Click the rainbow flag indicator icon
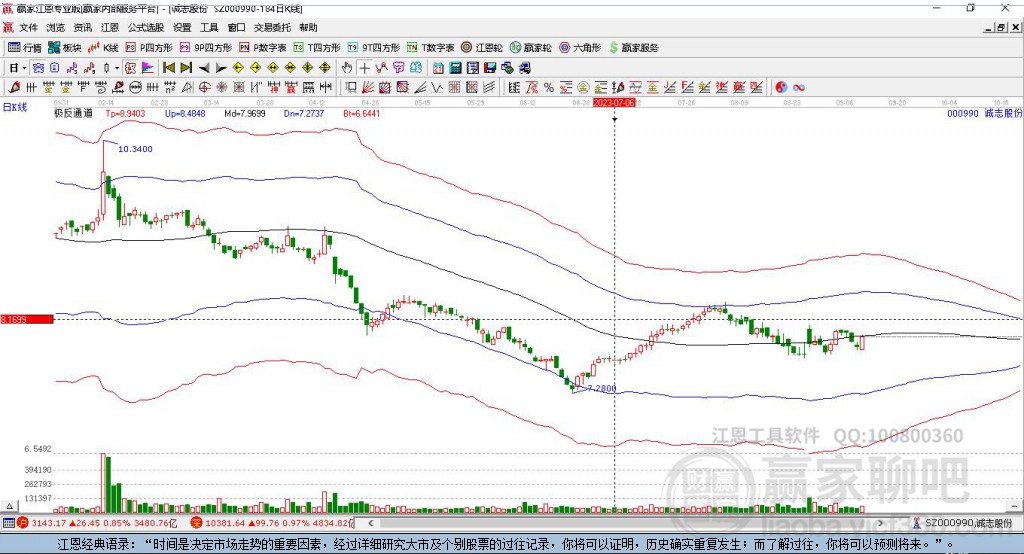 point(148,68)
